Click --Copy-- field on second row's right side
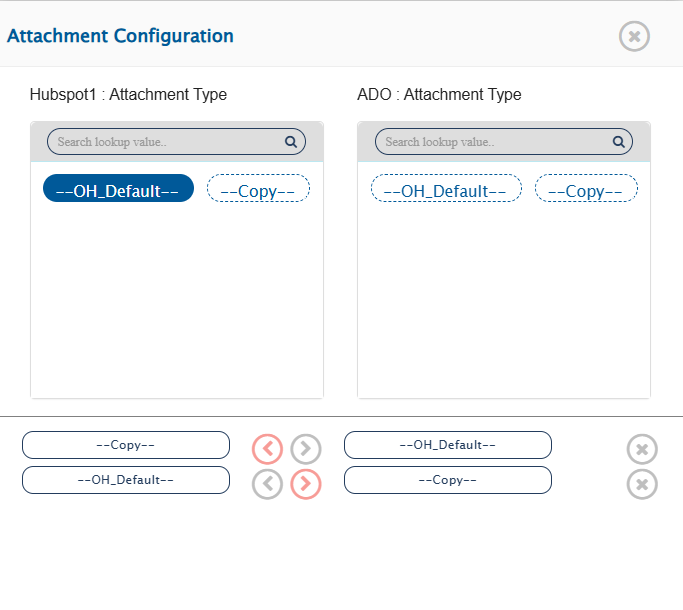The image size is (683, 610). click(448, 480)
